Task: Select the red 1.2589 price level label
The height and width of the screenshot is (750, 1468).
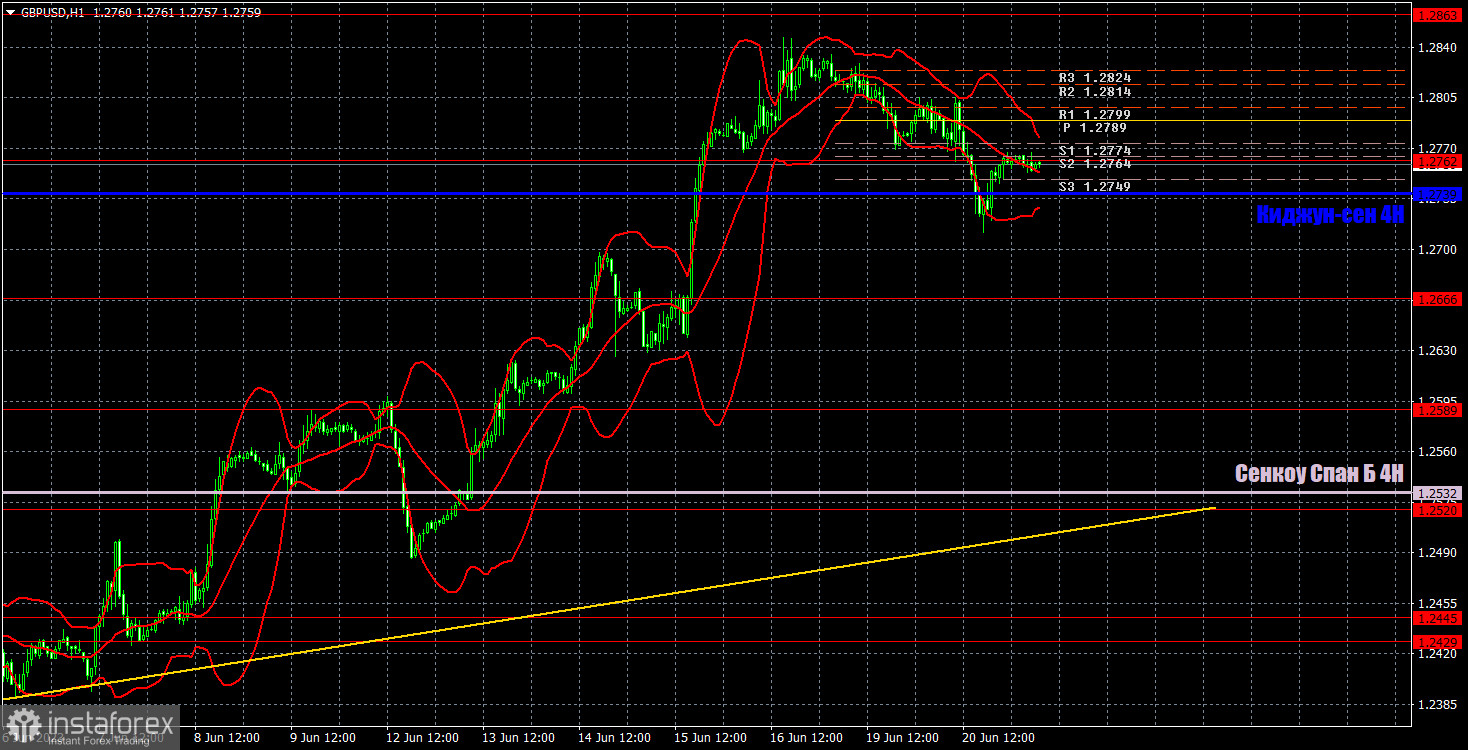Action: 1438,410
